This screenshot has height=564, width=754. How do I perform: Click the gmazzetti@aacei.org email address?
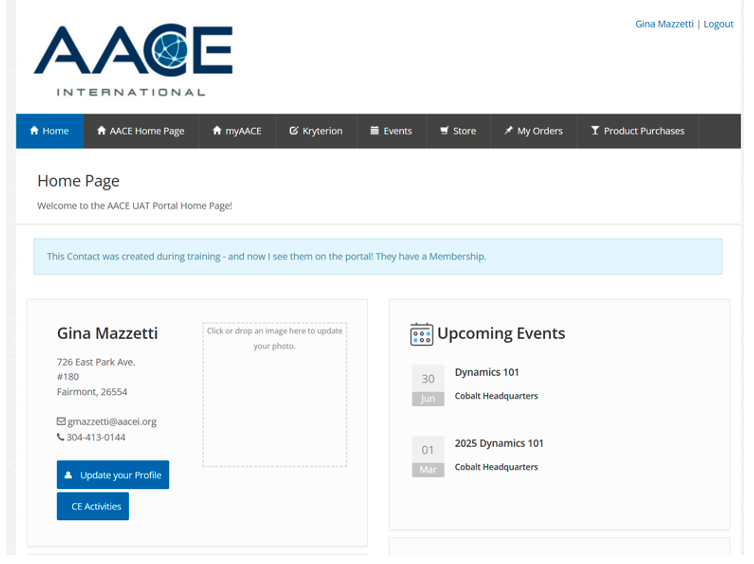click(112, 422)
